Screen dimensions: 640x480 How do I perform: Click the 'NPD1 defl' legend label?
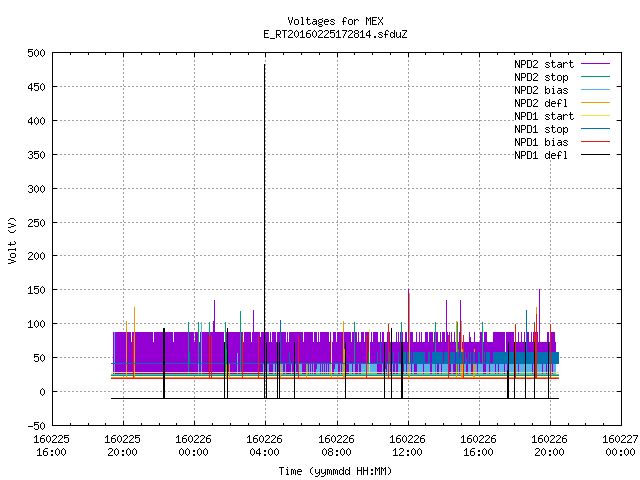tap(541, 156)
